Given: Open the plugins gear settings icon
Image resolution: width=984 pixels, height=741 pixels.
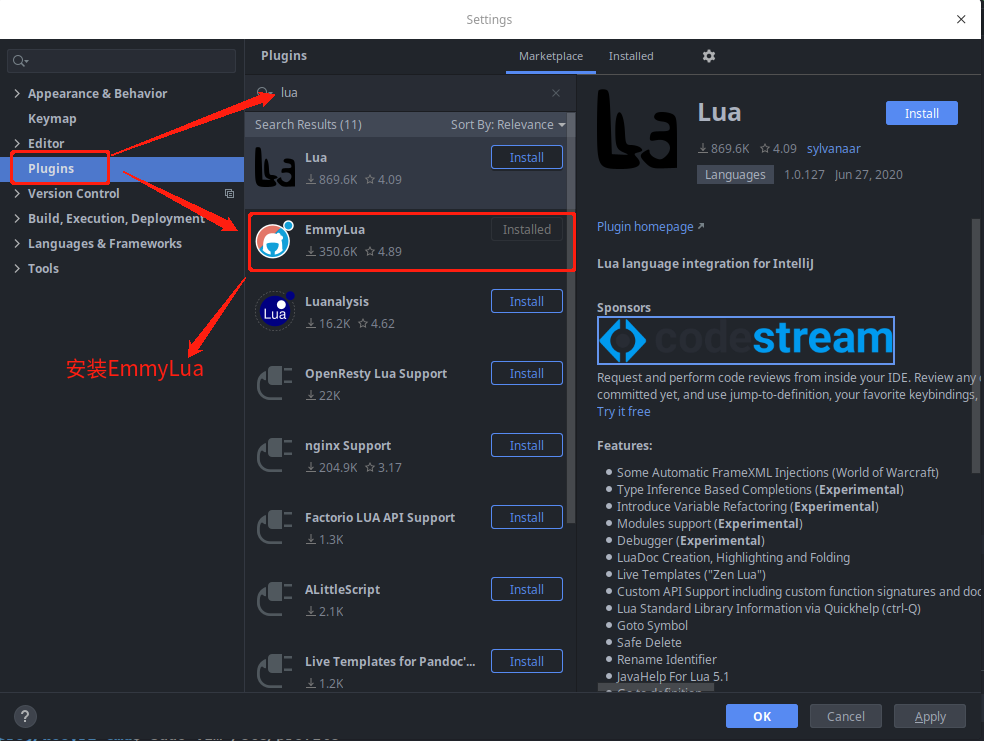Looking at the screenshot, I should click(x=709, y=56).
